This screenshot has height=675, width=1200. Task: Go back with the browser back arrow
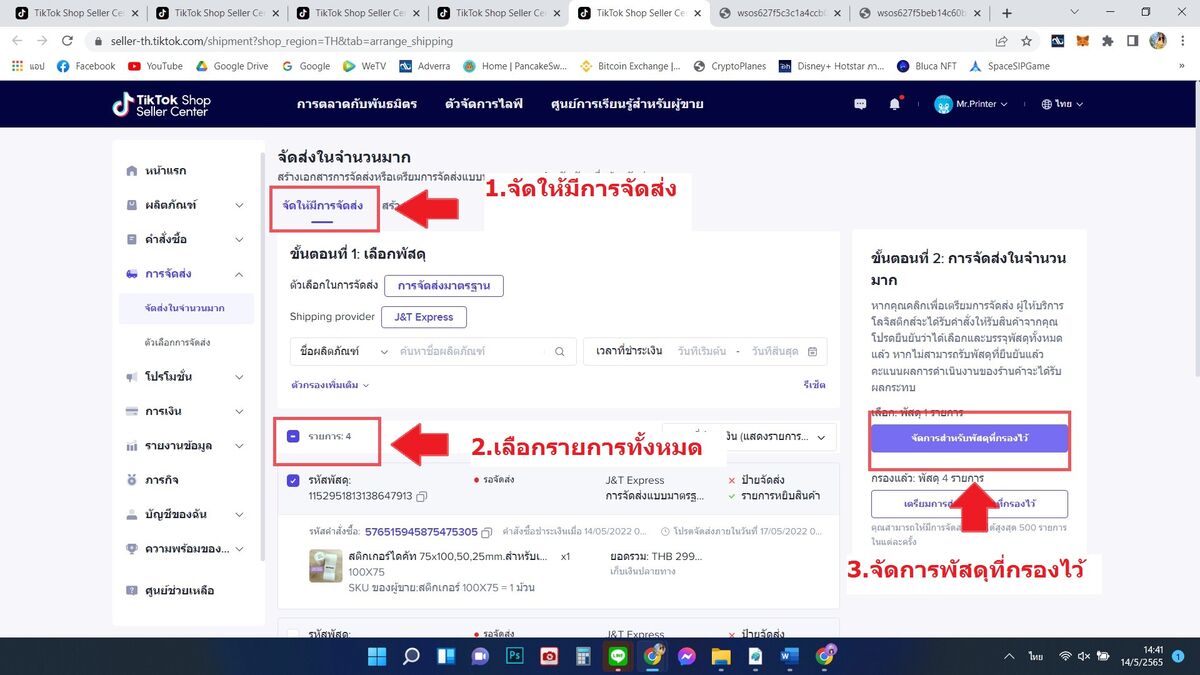tap(17, 41)
